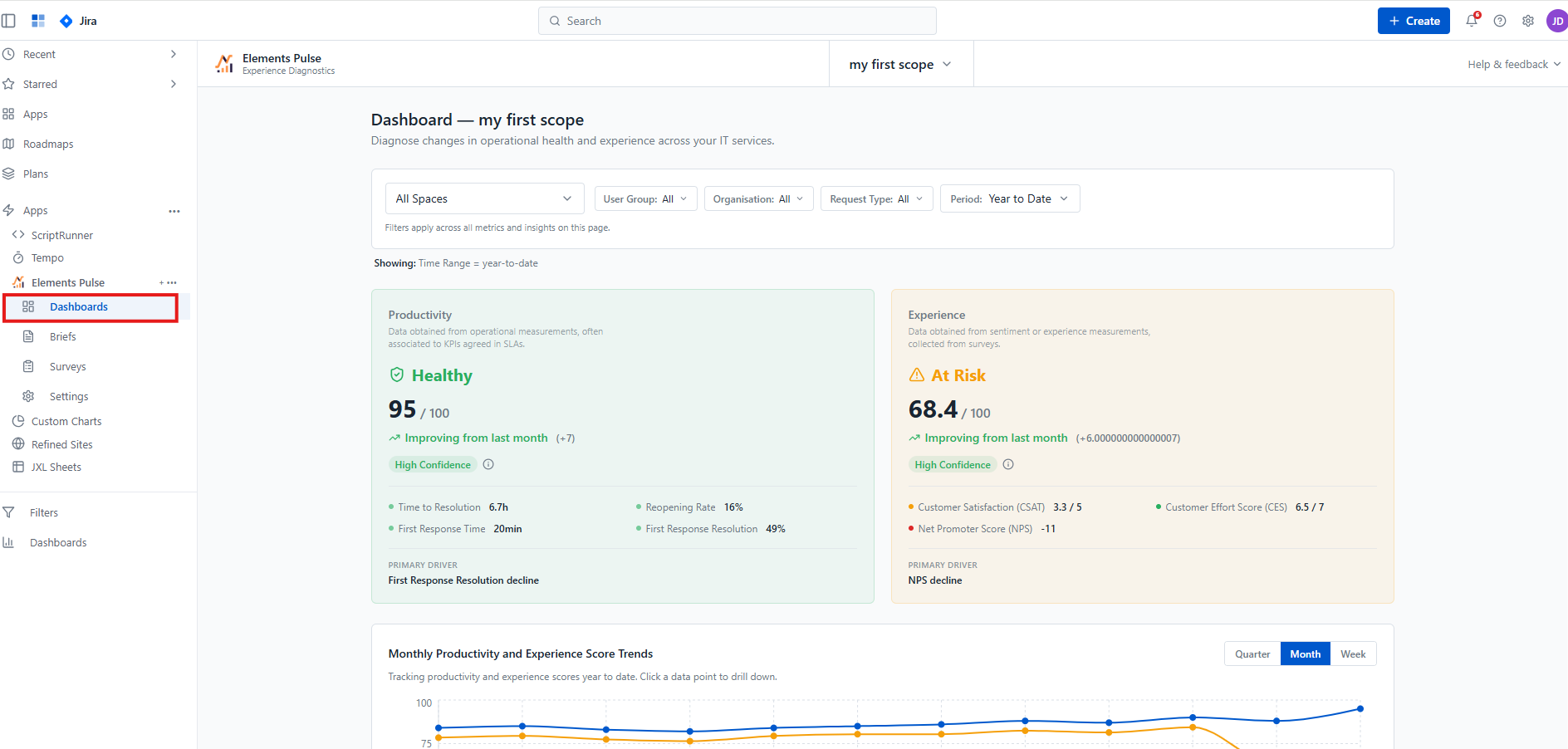This screenshot has height=749, width=1568.
Task: Click the First Response Resolution decline driver
Action: click(x=463, y=580)
